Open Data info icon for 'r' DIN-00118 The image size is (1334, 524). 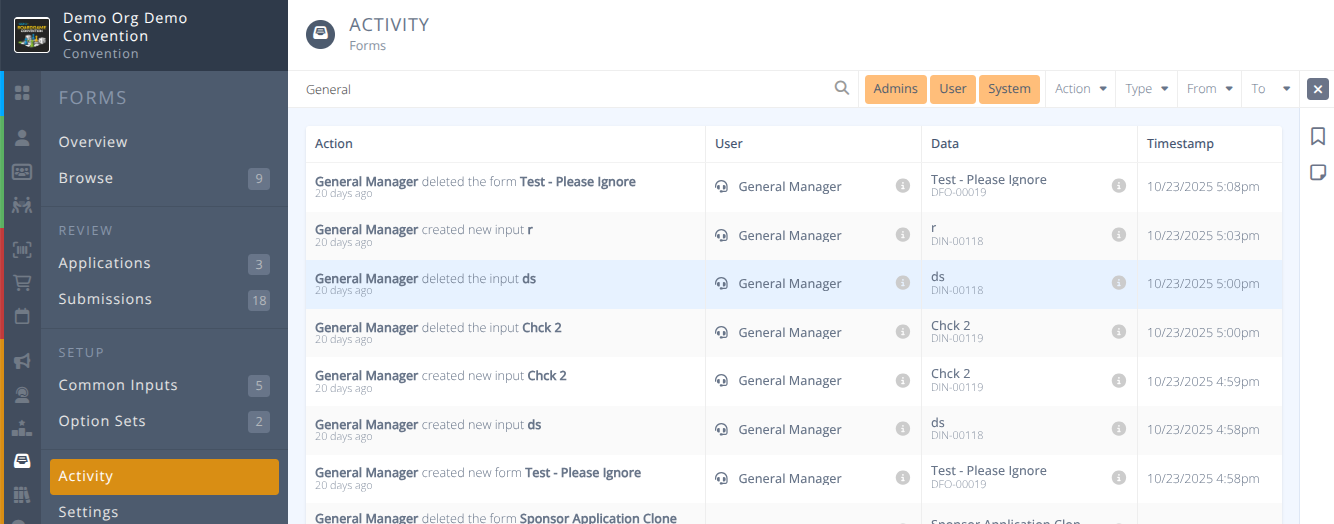[1119, 235]
